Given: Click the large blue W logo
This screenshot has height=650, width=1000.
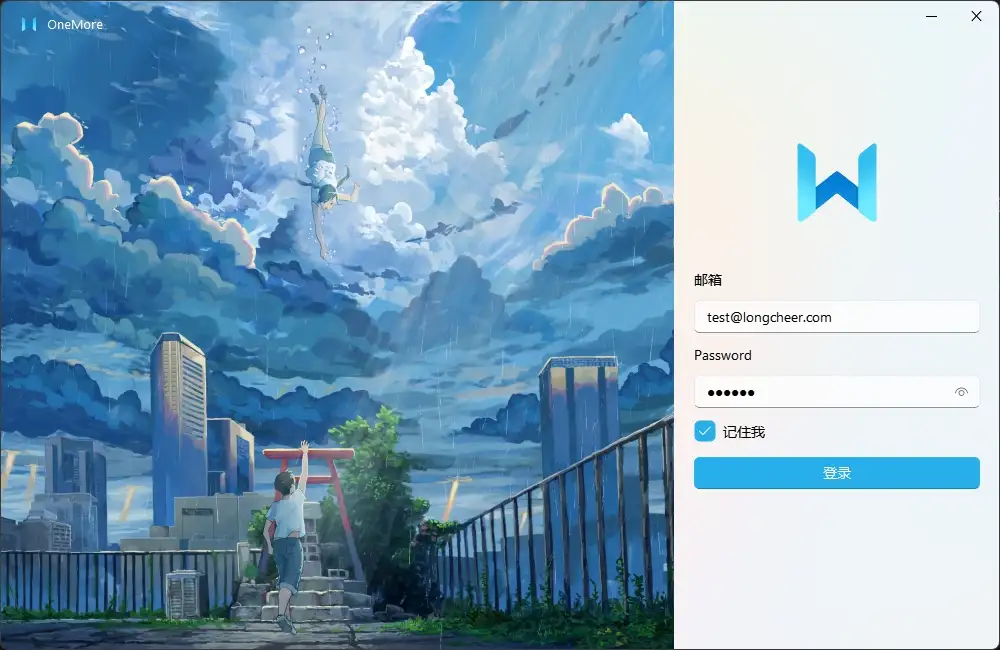Looking at the screenshot, I should 837,182.
